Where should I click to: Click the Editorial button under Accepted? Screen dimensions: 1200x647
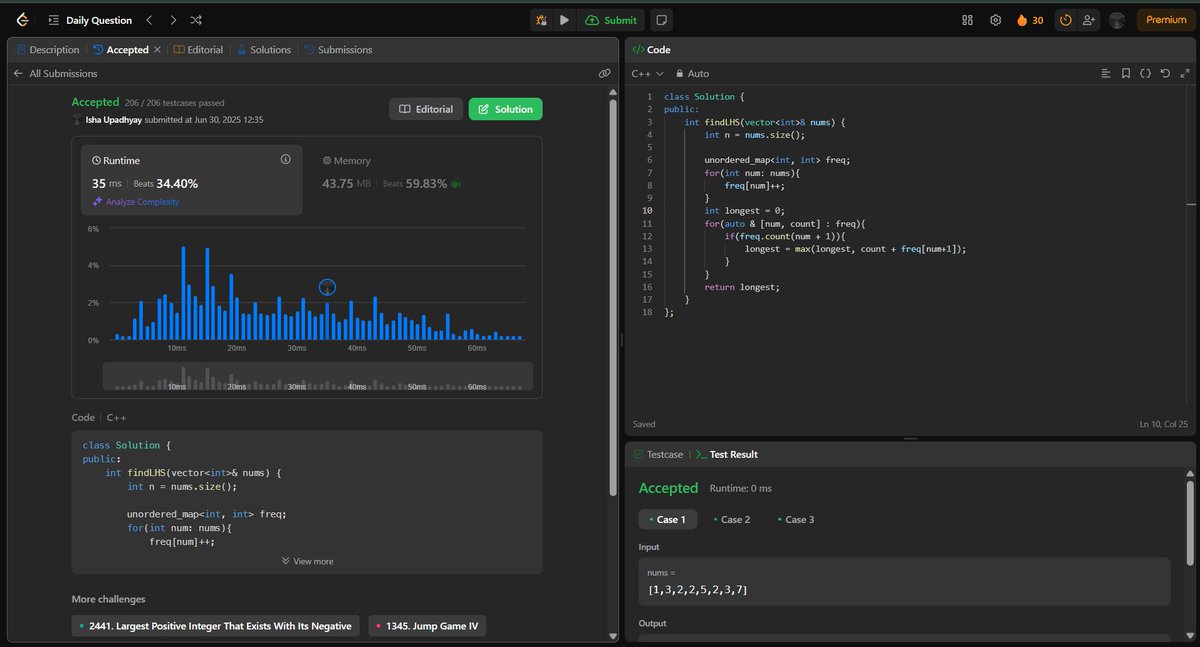(426, 109)
